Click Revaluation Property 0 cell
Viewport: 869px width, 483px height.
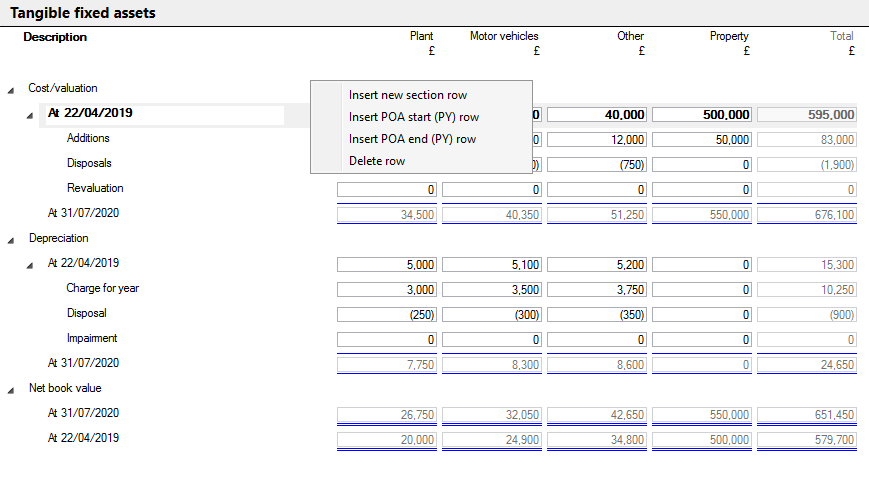pos(702,189)
